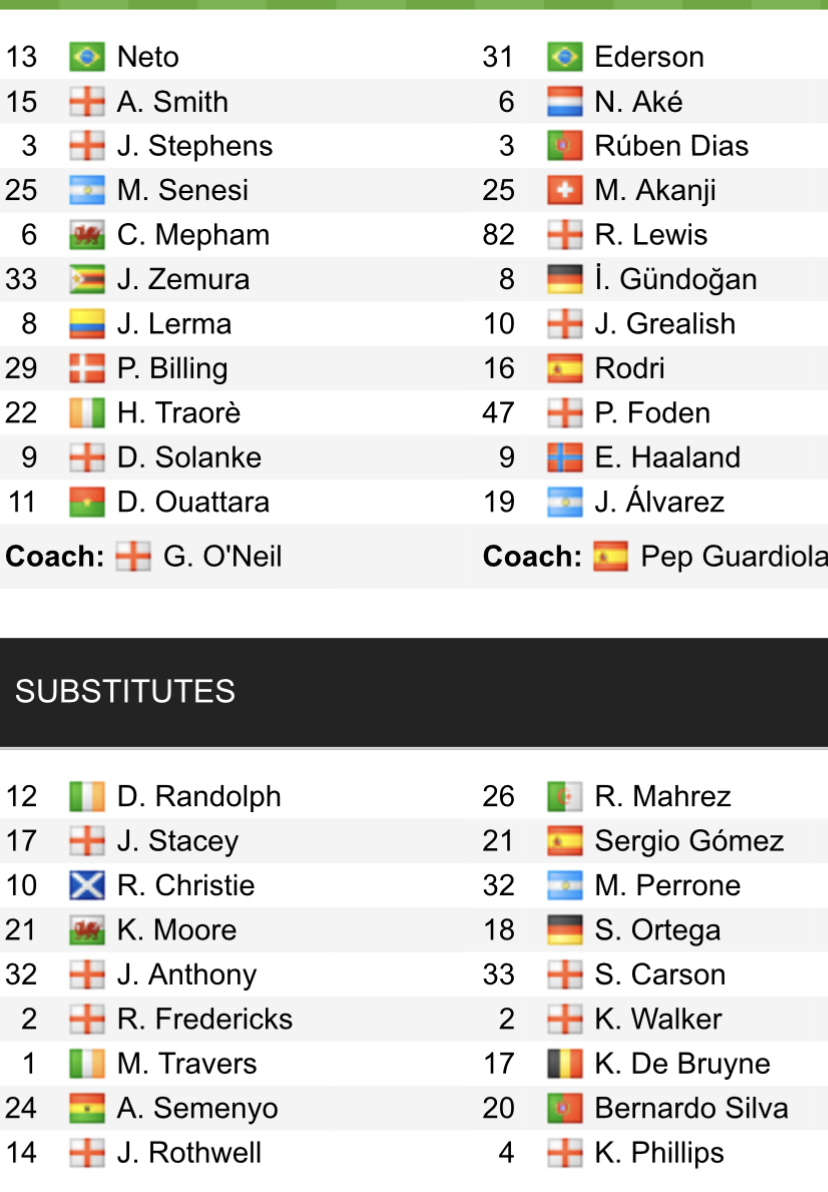
Task: Click the Norway flag next to E. Haaland
Action: pos(565,457)
